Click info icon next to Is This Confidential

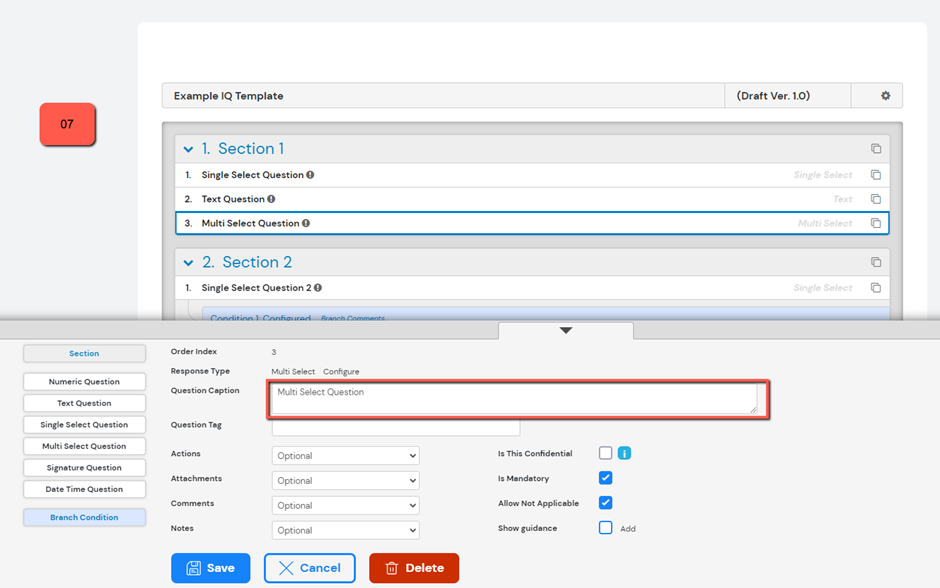[624, 454]
